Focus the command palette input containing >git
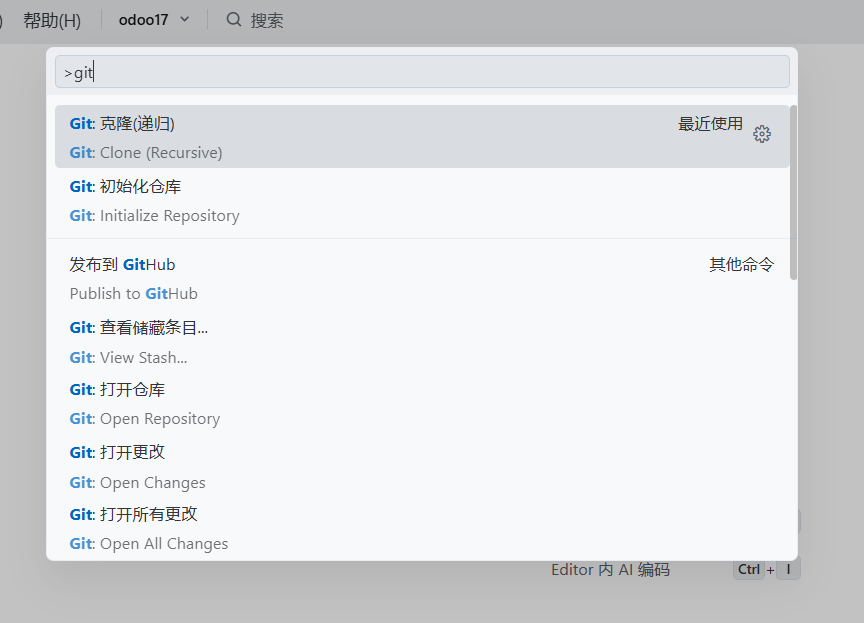 (x=421, y=72)
